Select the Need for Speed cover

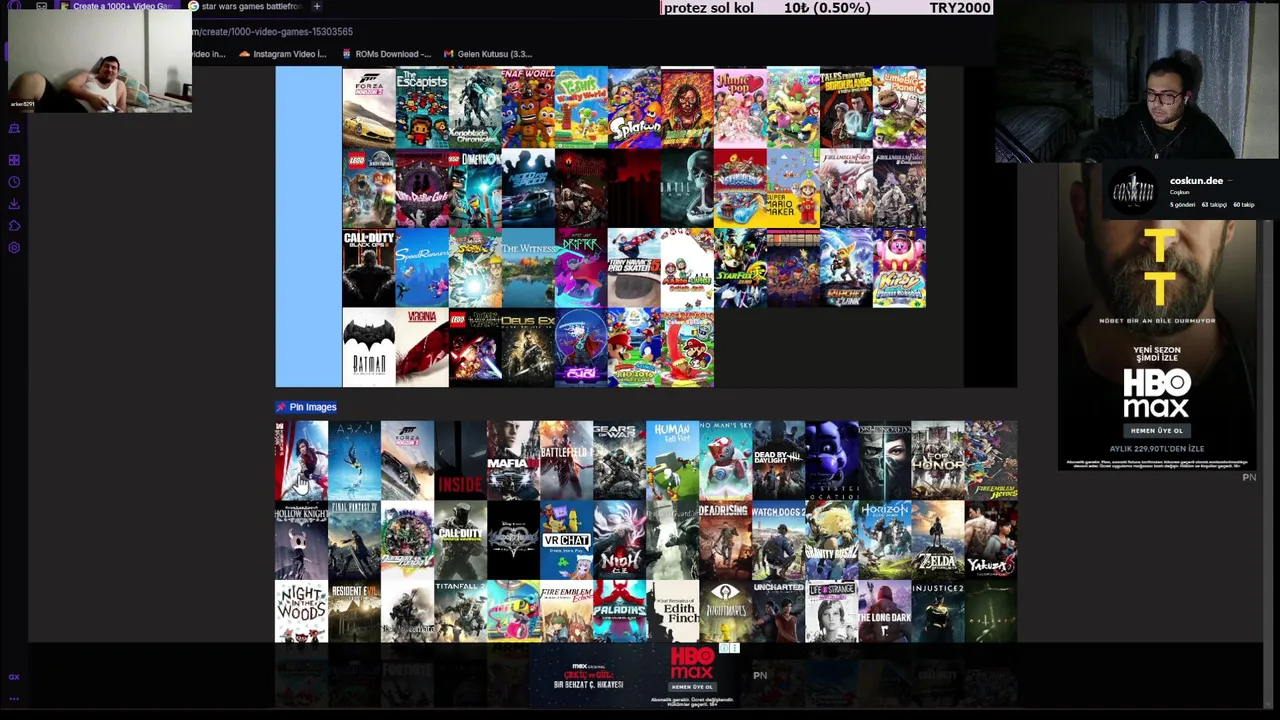(x=527, y=188)
